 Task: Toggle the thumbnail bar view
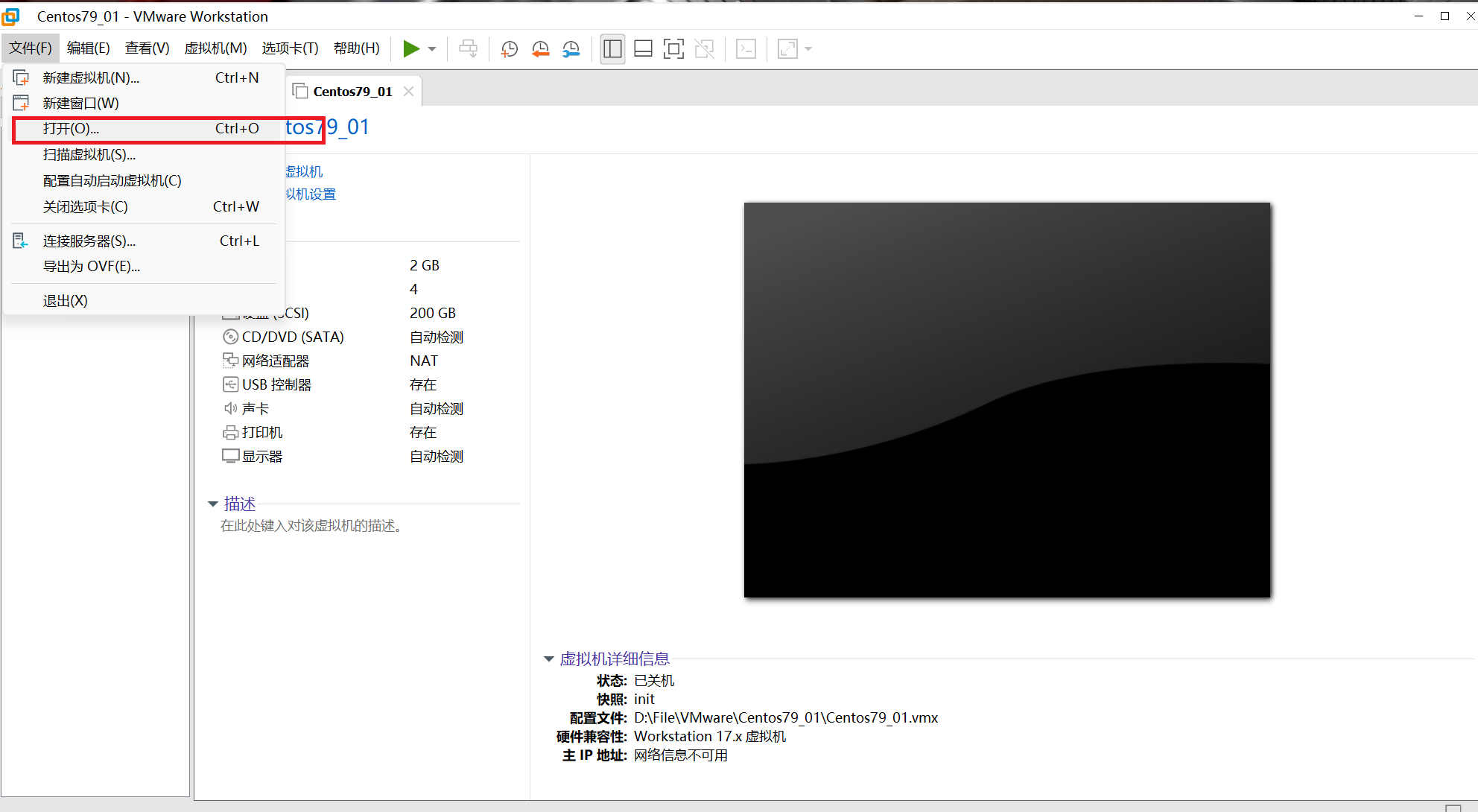click(x=643, y=49)
